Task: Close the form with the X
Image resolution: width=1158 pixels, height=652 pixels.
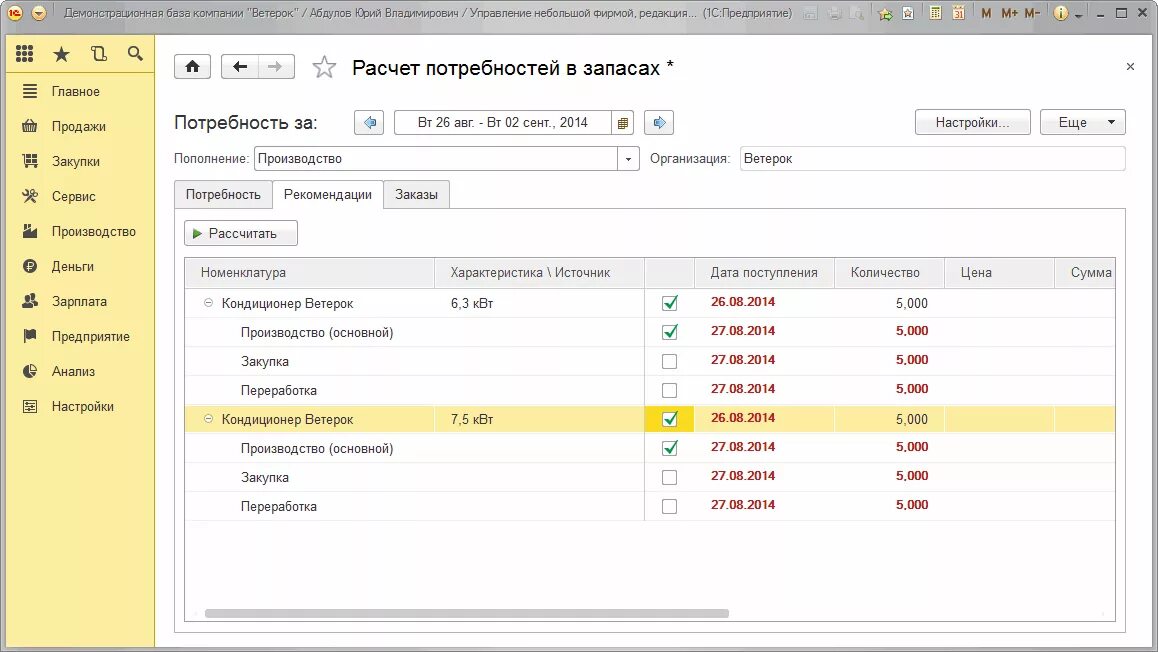Action: 1130,66
